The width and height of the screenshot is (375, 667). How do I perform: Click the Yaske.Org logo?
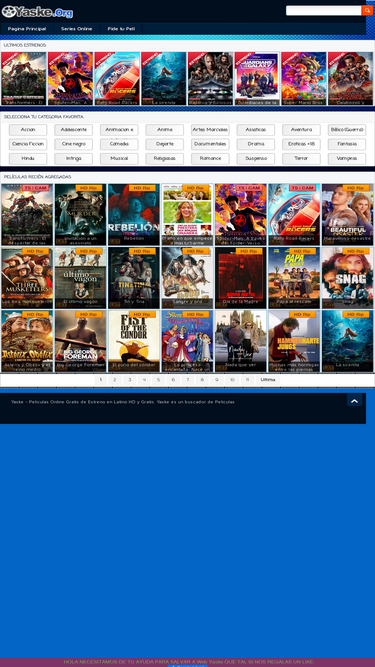[37, 12]
